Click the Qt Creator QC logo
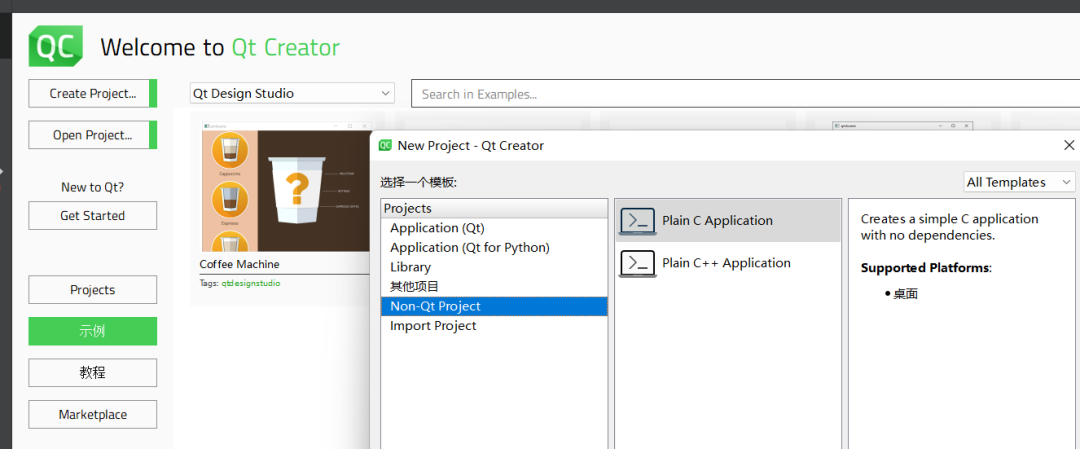The height and width of the screenshot is (449, 1080). point(56,46)
